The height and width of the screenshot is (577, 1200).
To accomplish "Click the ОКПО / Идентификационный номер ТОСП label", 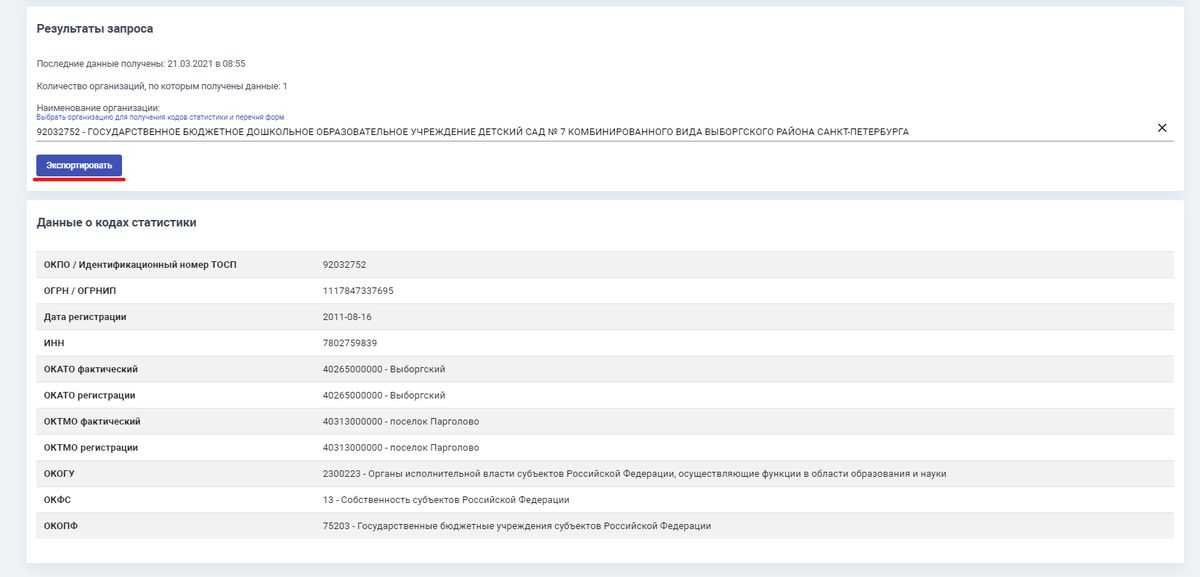I will (x=140, y=264).
